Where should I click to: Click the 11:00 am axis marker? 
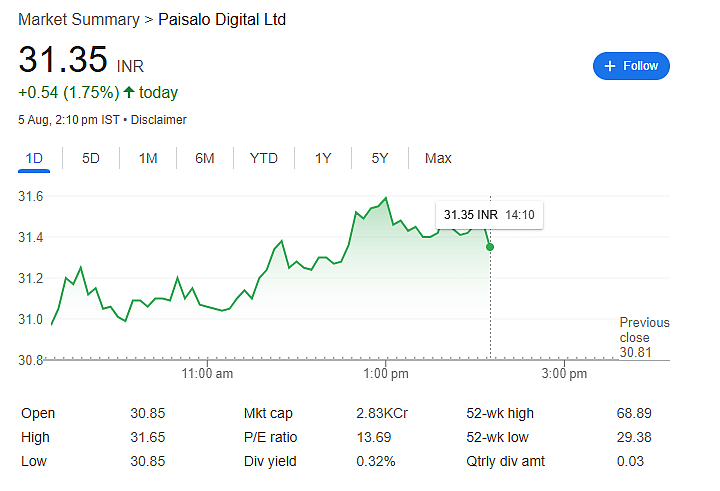pyautogui.click(x=207, y=373)
